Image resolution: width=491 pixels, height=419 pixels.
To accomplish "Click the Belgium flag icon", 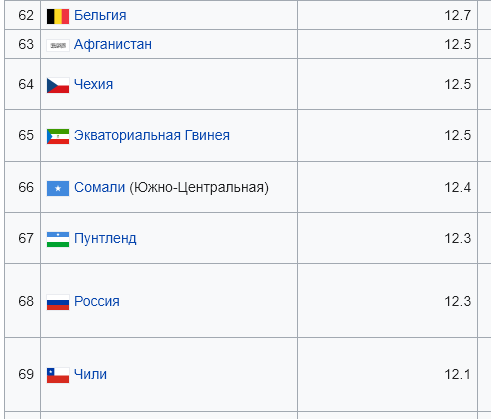I will [x=58, y=16].
